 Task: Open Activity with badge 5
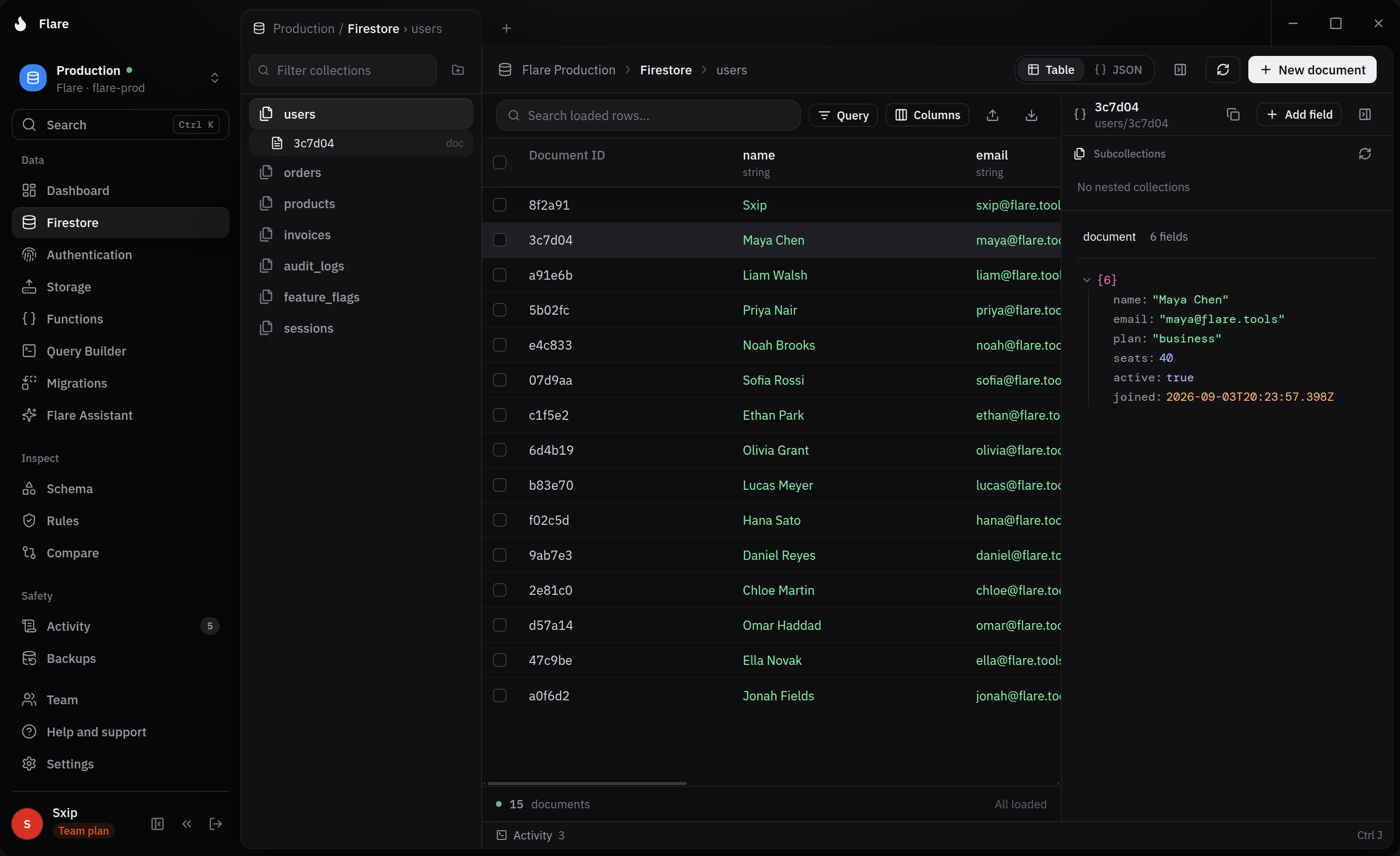pyautogui.click(x=121, y=626)
